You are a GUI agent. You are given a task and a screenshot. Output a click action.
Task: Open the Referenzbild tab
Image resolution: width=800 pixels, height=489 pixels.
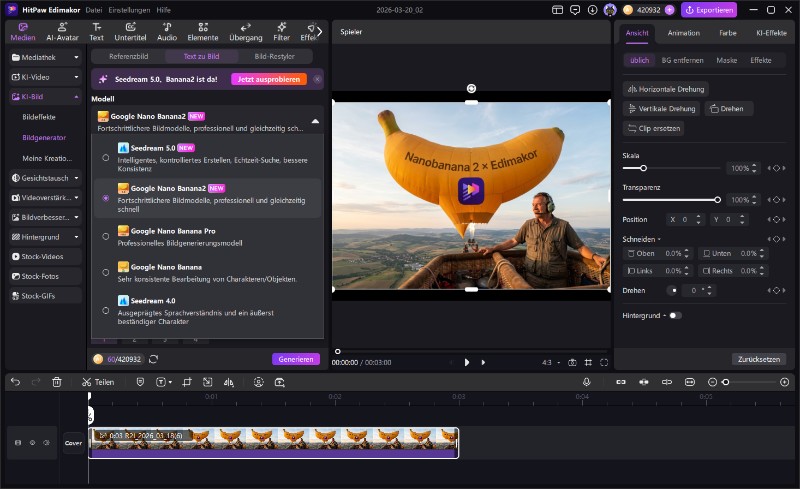tap(127, 57)
